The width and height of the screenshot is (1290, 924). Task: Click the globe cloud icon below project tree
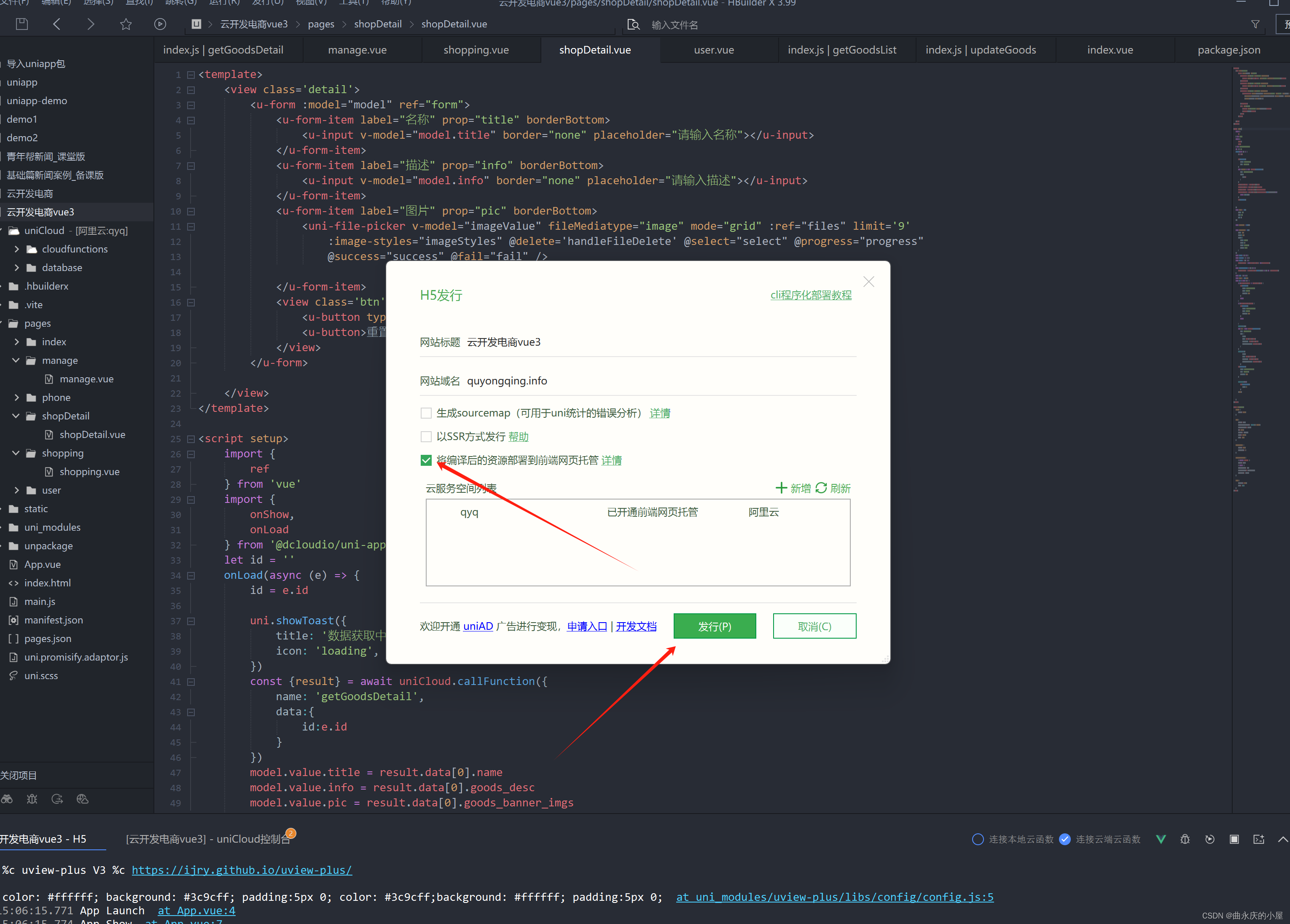(83, 799)
